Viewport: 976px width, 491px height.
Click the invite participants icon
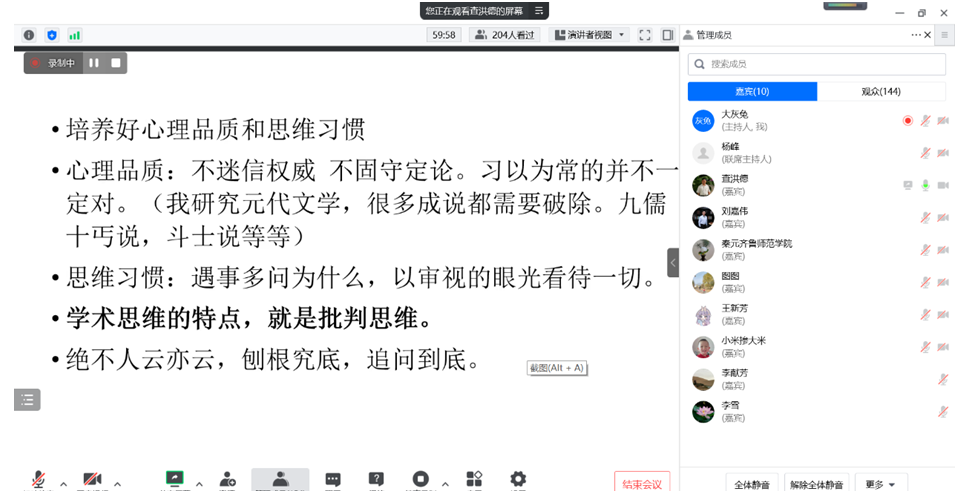pyautogui.click(x=227, y=479)
